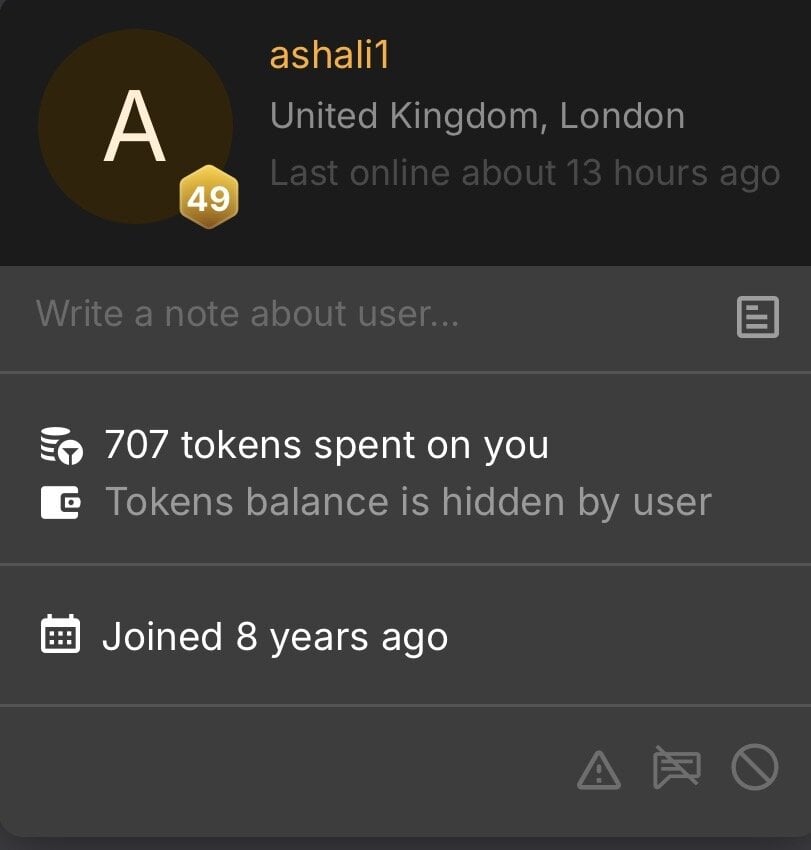
Task: Click the gold level 49 badge
Action: coord(209,199)
